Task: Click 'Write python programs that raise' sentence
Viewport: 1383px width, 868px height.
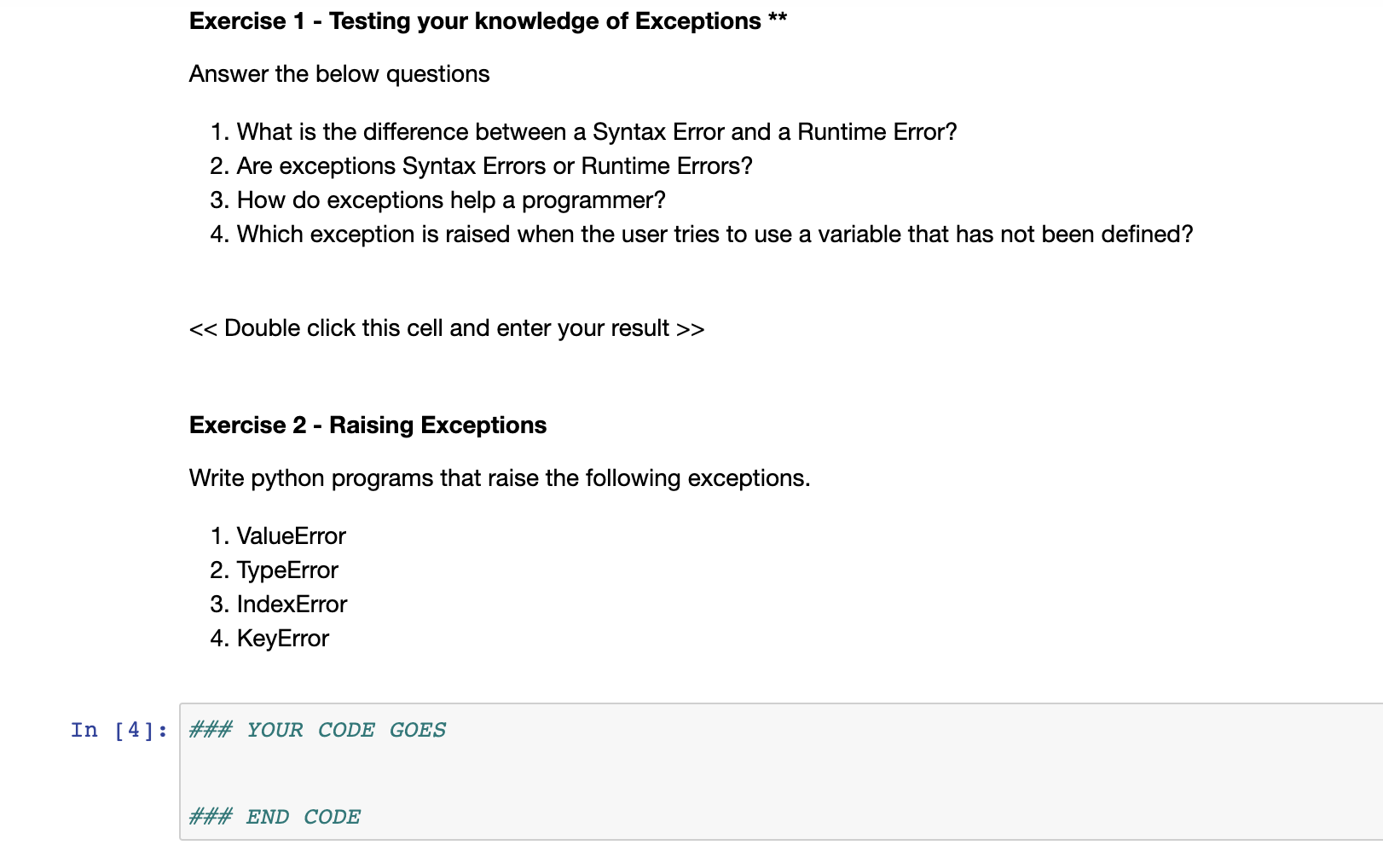Action: [x=500, y=478]
